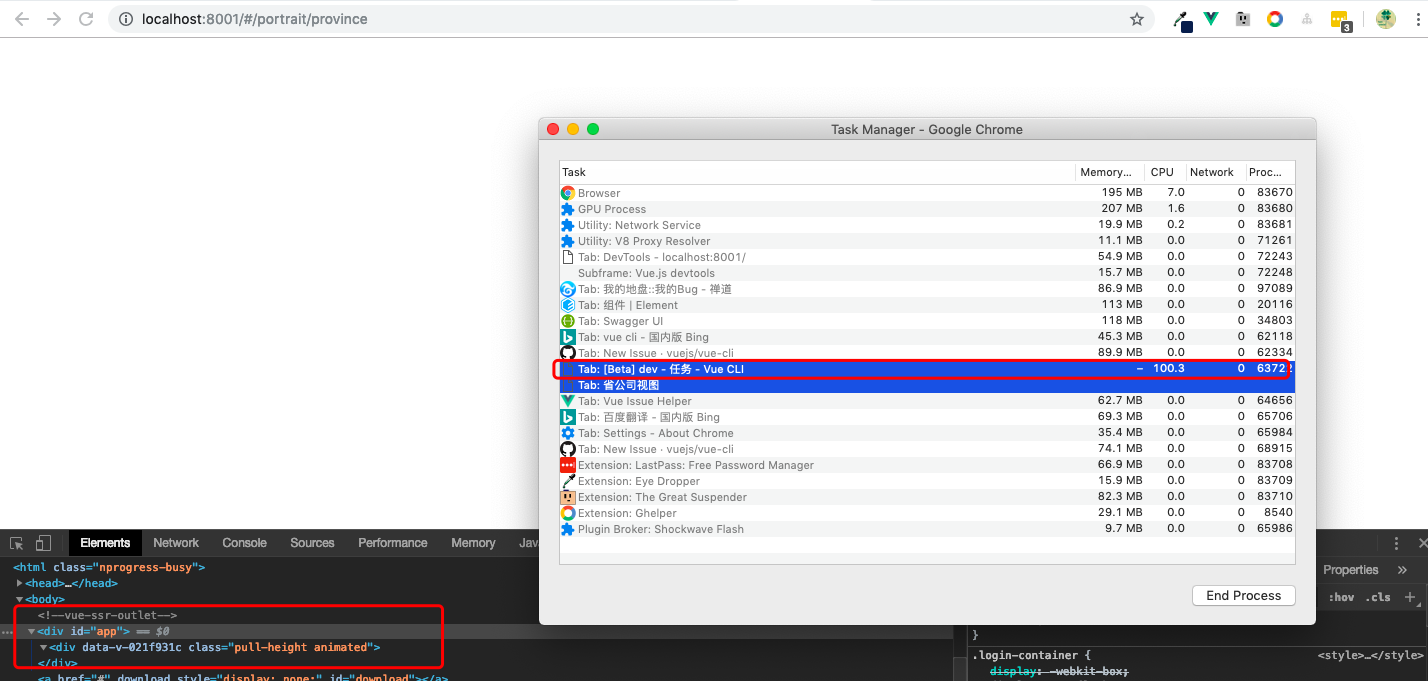
Task: Click End Process button in Task Manager
Action: 1243,595
